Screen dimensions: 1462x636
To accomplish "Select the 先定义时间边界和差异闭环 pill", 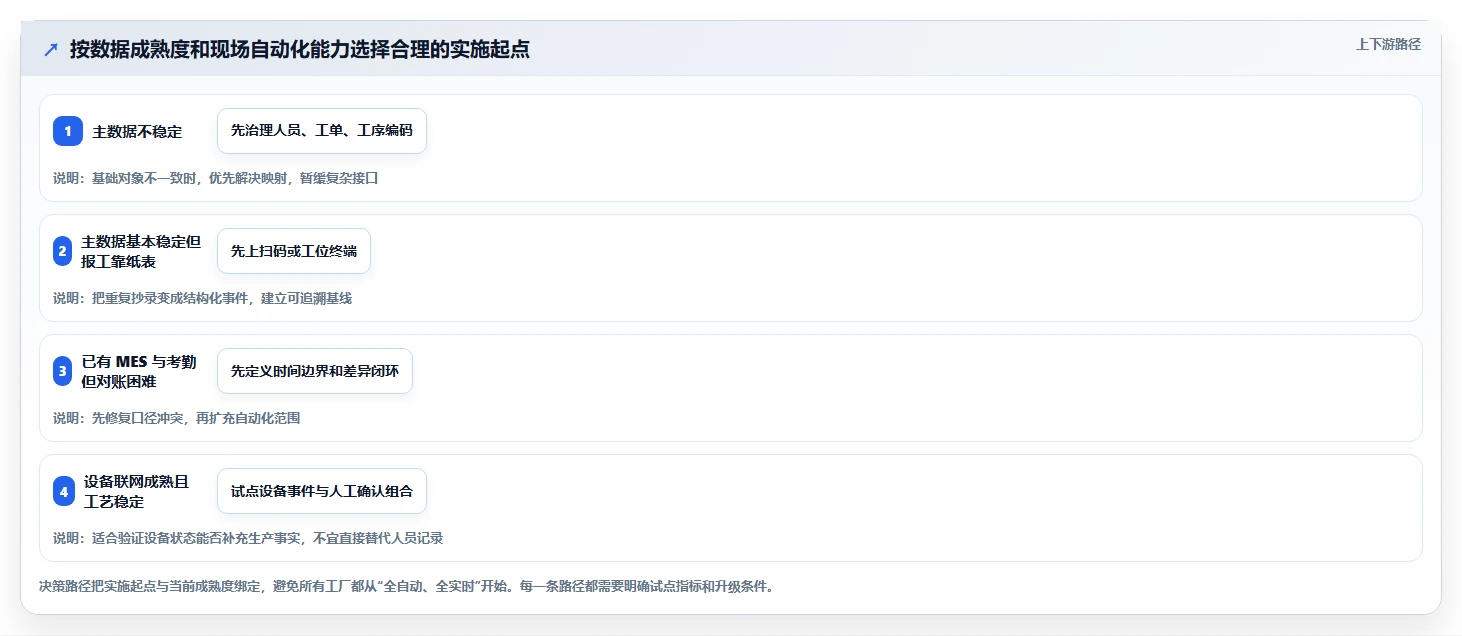I will click(315, 371).
